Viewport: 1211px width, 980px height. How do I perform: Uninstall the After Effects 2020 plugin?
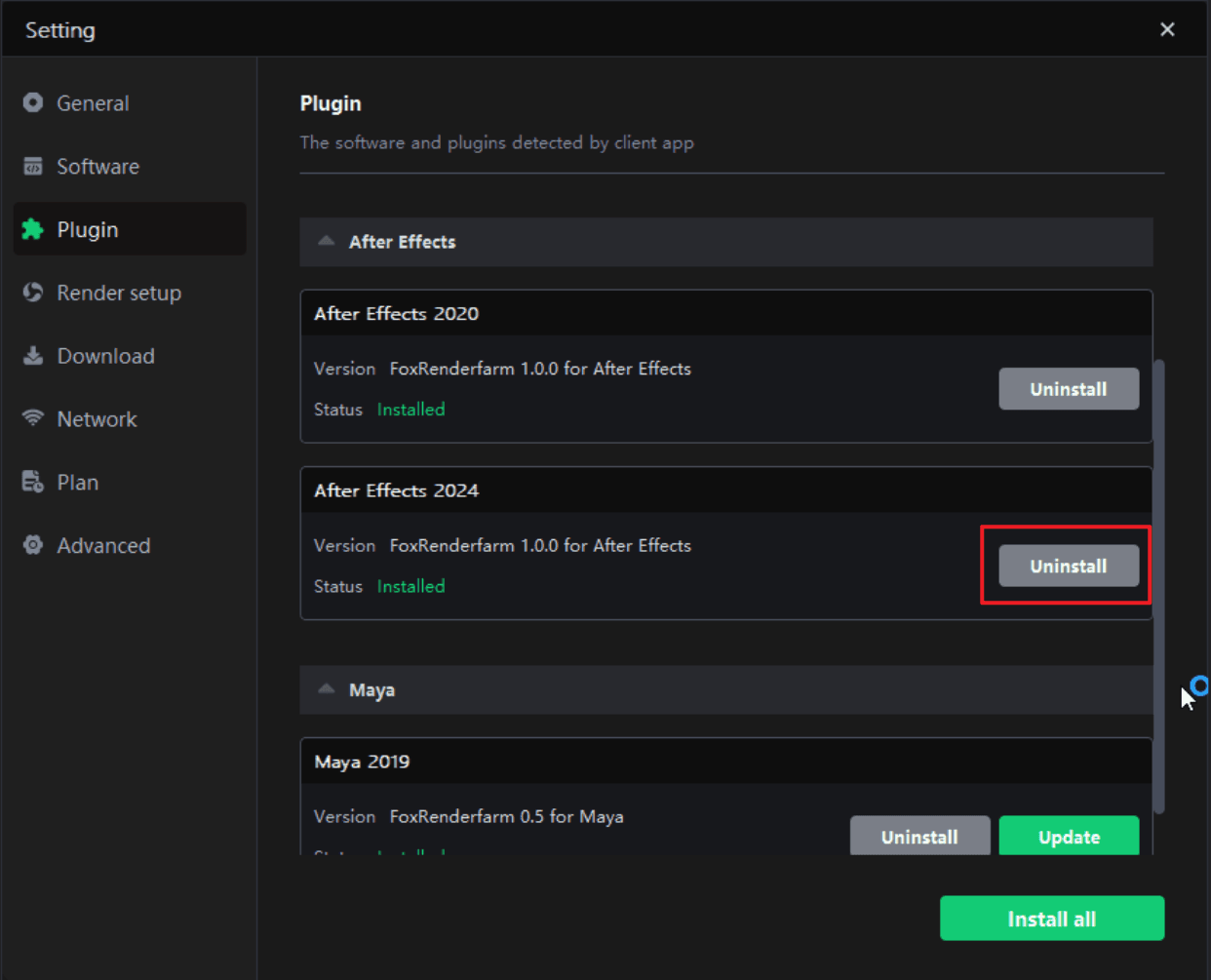[1068, 389]
